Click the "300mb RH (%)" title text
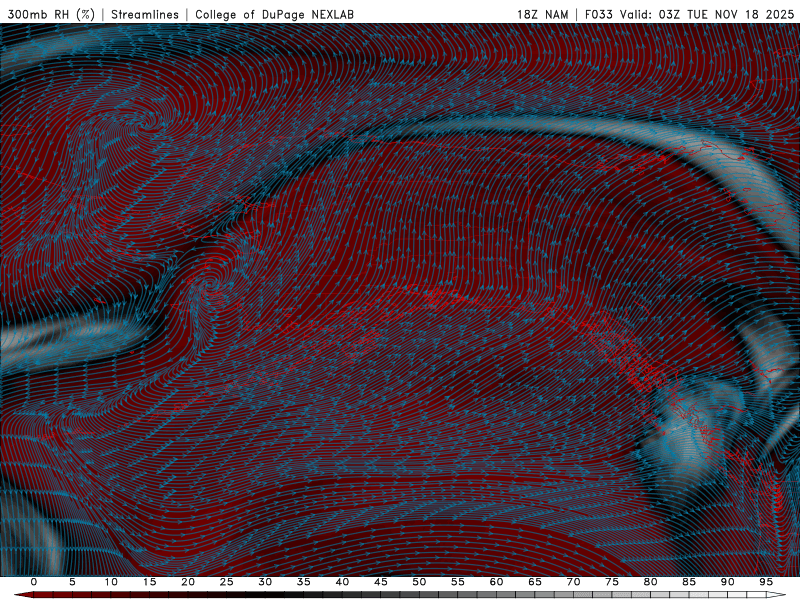The image size is (800, 600). click(x=51, y=14)
